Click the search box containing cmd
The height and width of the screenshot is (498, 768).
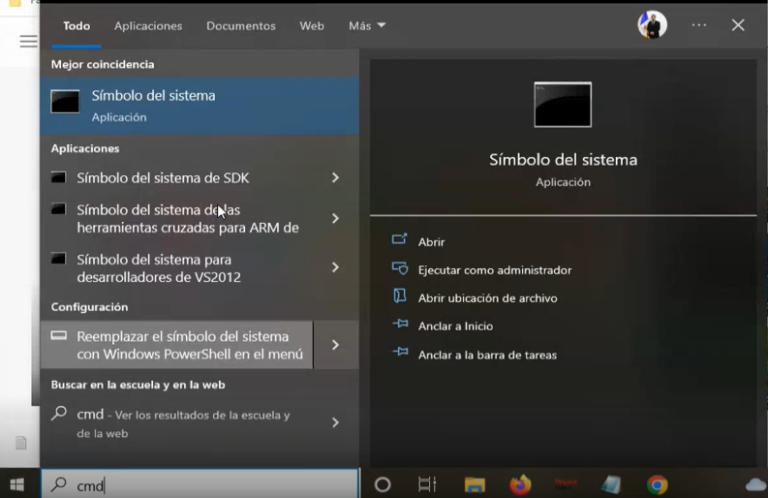pos(200,485)
